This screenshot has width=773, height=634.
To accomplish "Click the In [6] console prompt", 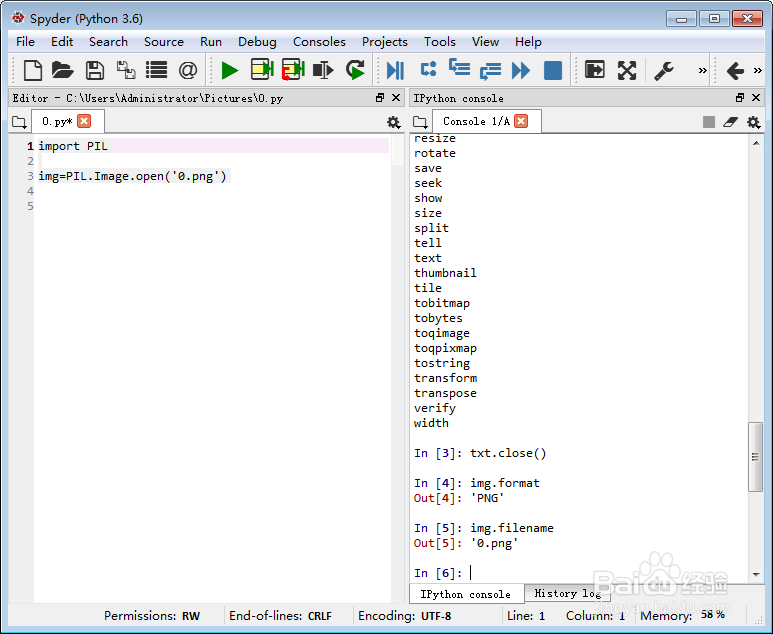I will click(x=438, y=573).
